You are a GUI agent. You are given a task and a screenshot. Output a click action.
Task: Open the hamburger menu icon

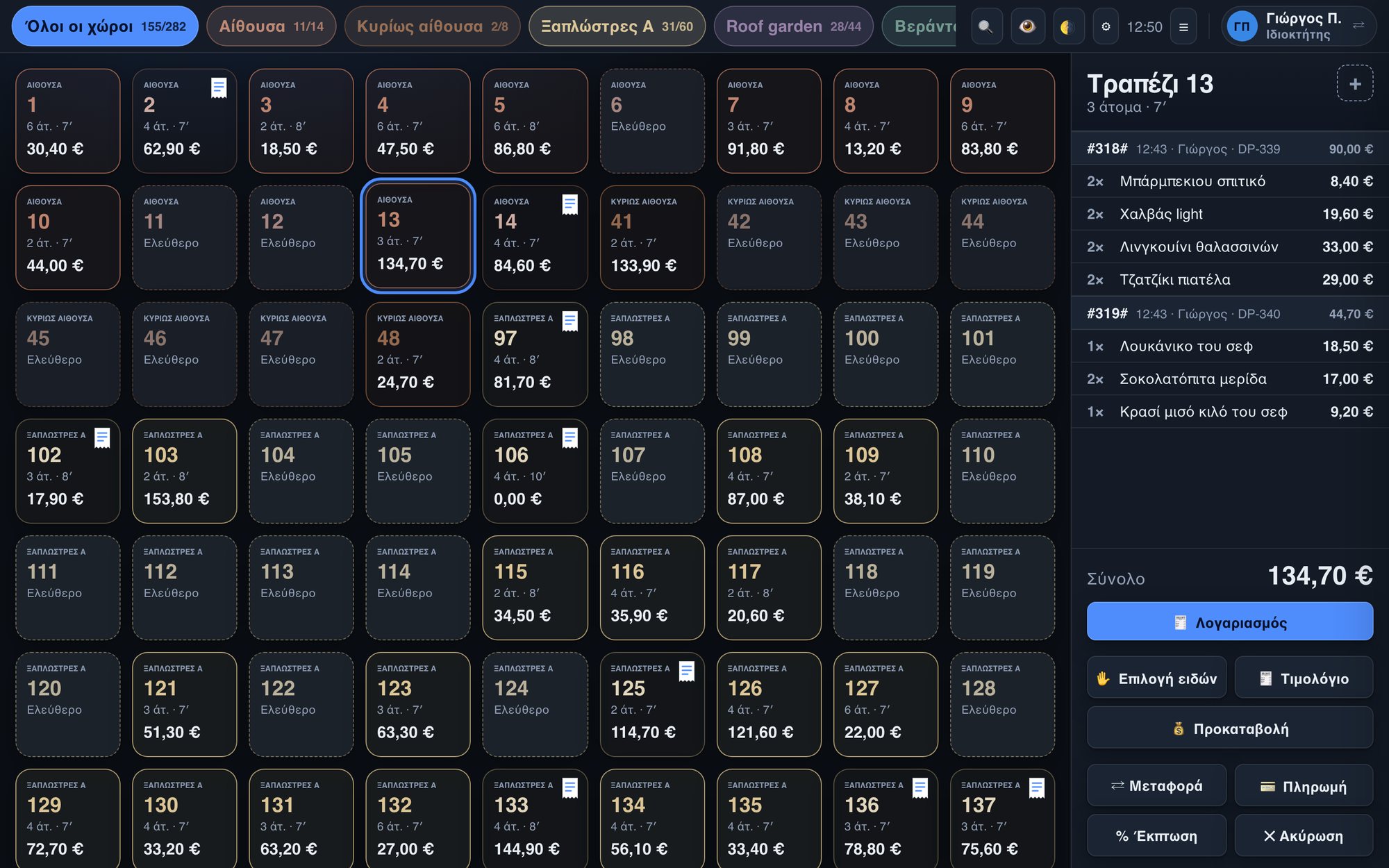pos(1183,26)
